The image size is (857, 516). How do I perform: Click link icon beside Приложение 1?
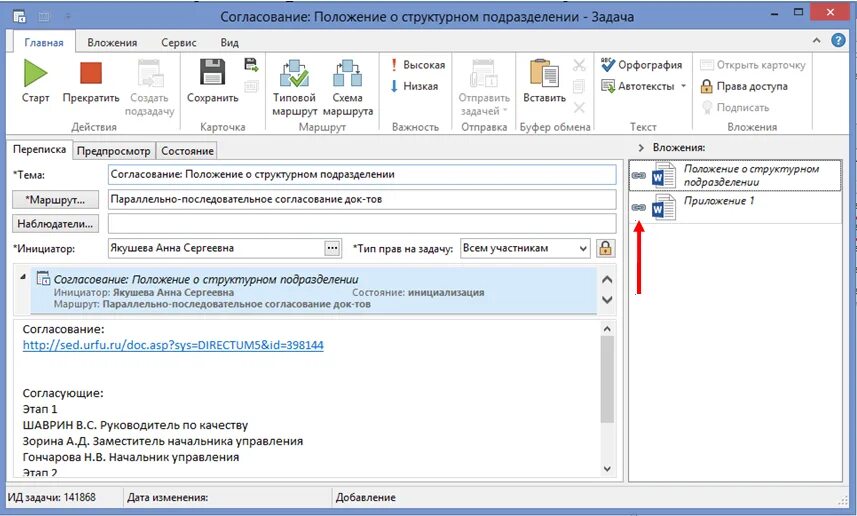(639, 208)
